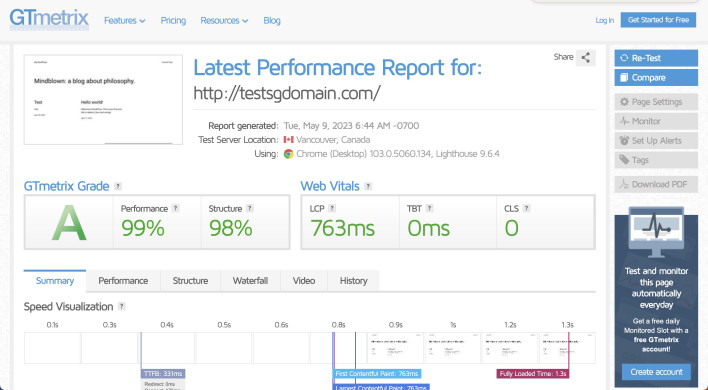
Task: Open Page Settings
Action: pos(656,102)
